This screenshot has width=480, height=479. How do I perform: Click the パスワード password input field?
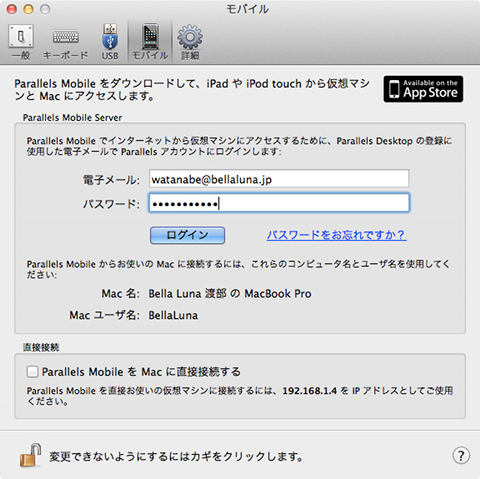coord(279,203)
